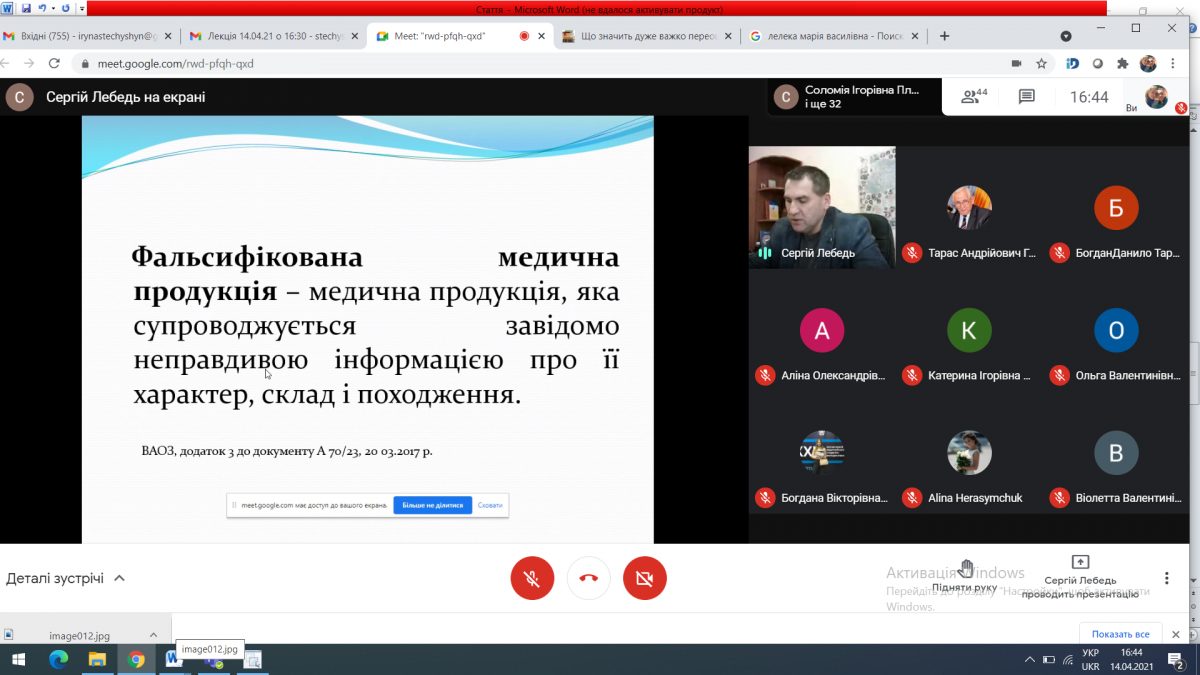Click Більше не ділитися button
The width and height of the screenshot is (1200, 675).
(x=432, y=506)
